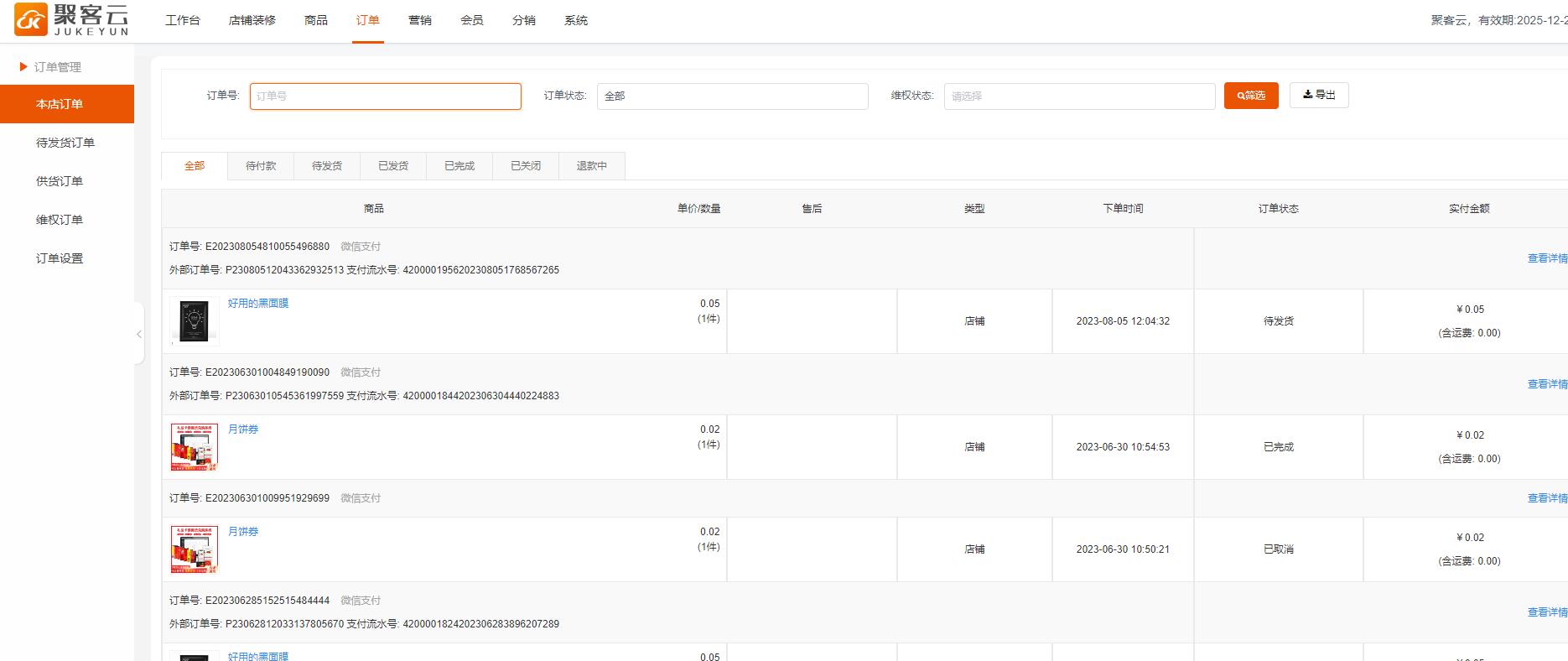Viewport: 1568px width, 661px height.
Task: Click the 下单时间 column header
Action: point(1123,209)
